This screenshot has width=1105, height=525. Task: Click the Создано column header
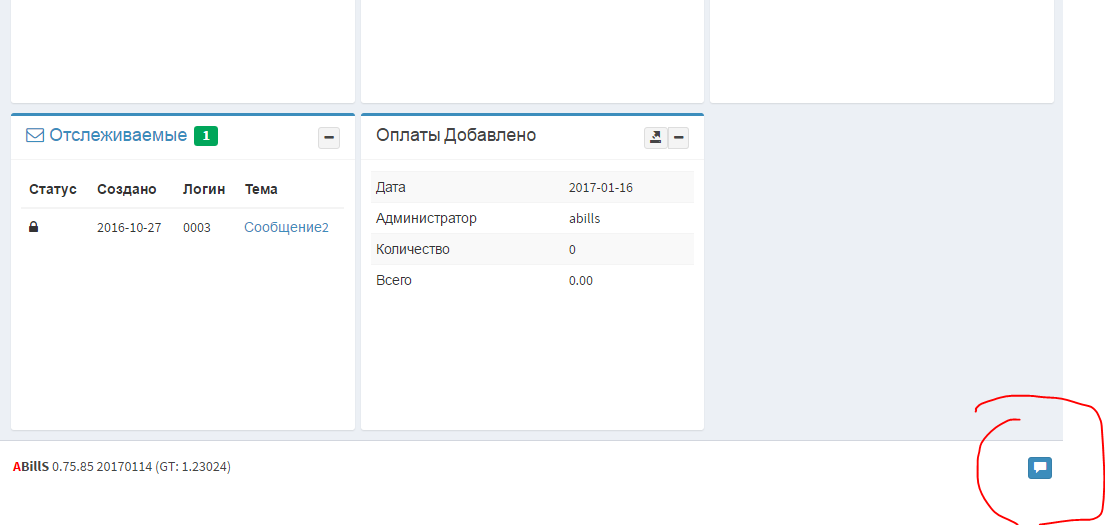pyautogui.click(x=127, y=189)
